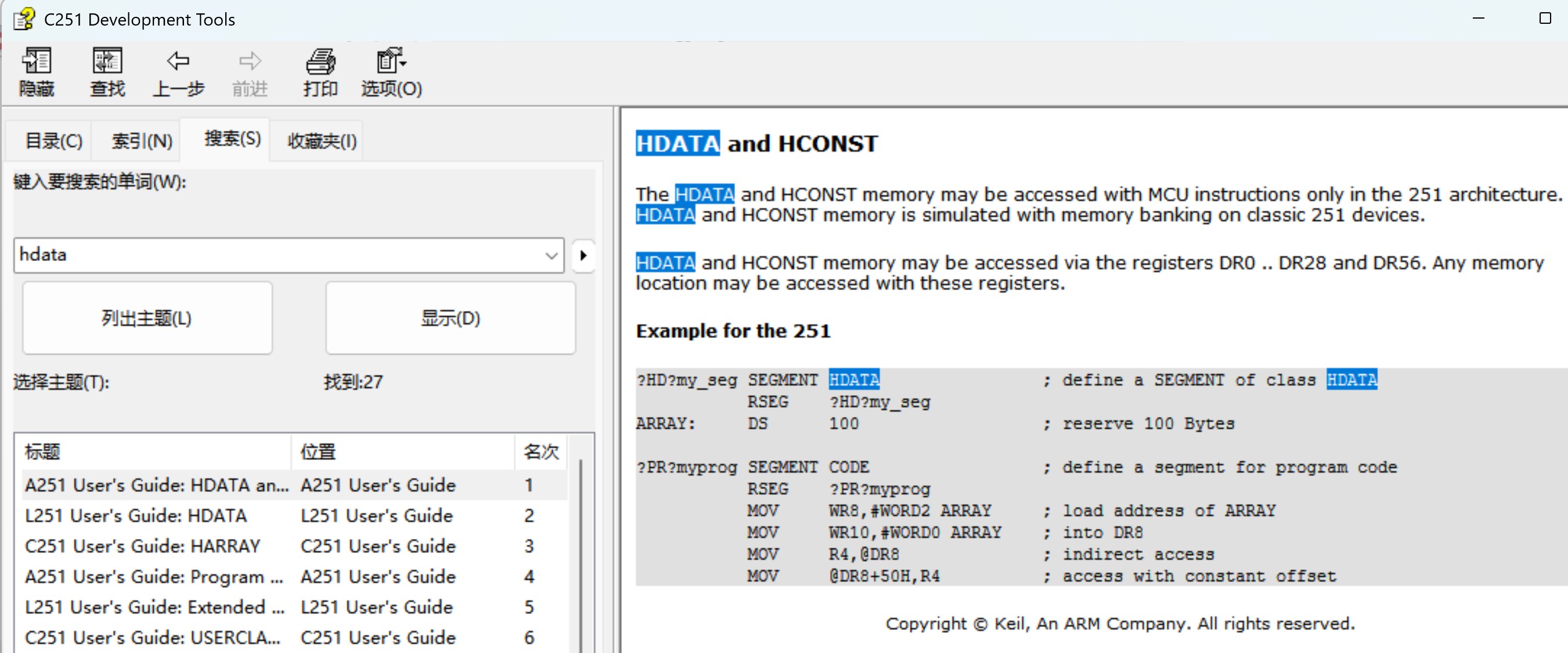Click the Keil copyright line

1120,624
